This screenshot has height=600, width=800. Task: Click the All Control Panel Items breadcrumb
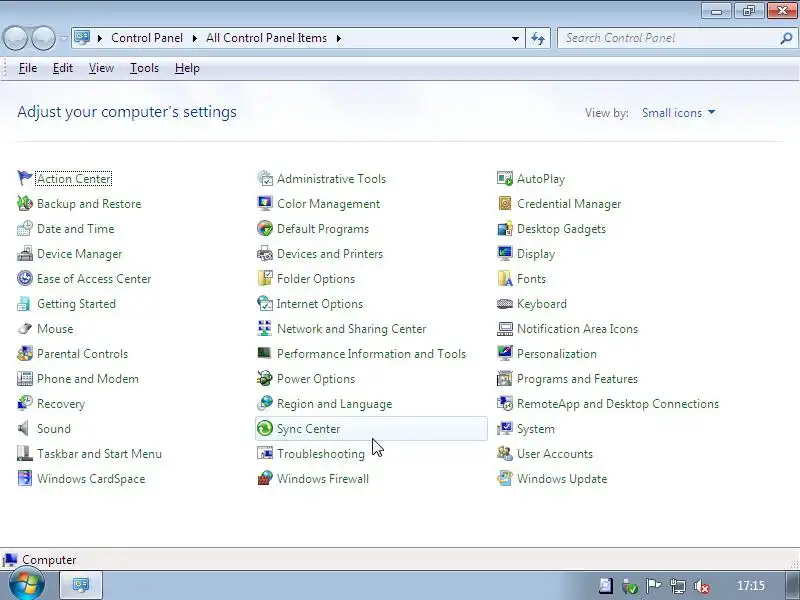[x=266, y=38]
